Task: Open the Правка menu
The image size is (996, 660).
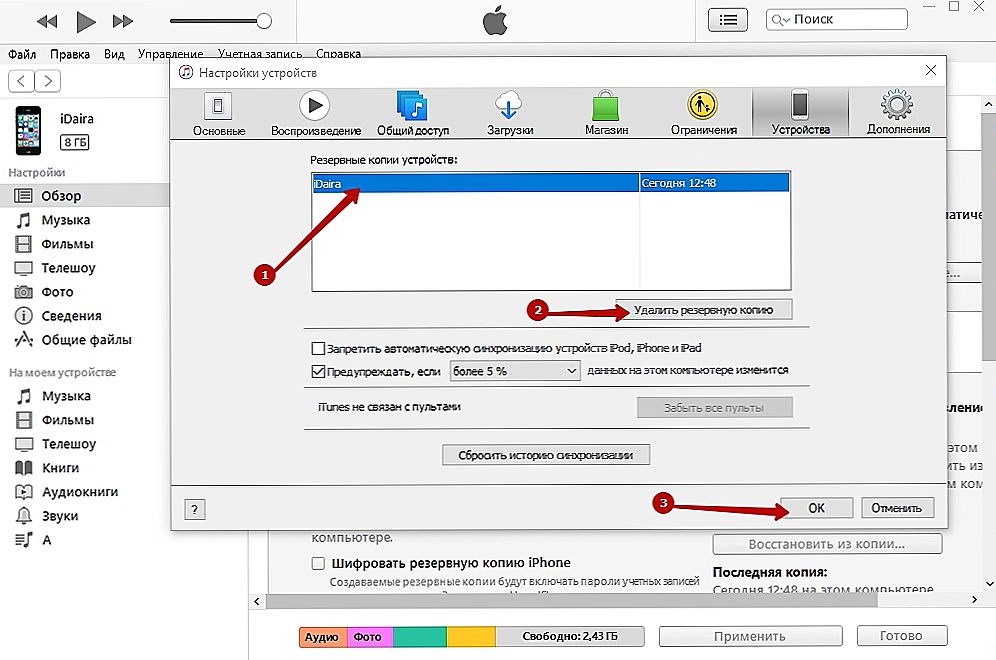Action: click(69, 54)
